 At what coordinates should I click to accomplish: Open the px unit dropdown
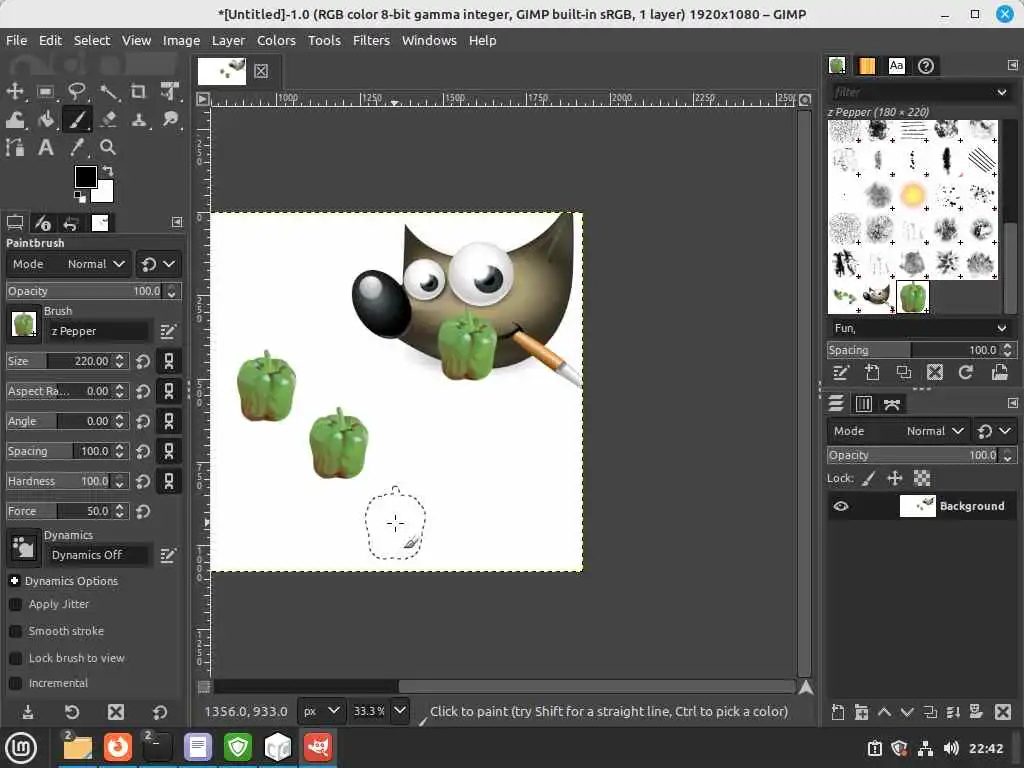321,711
